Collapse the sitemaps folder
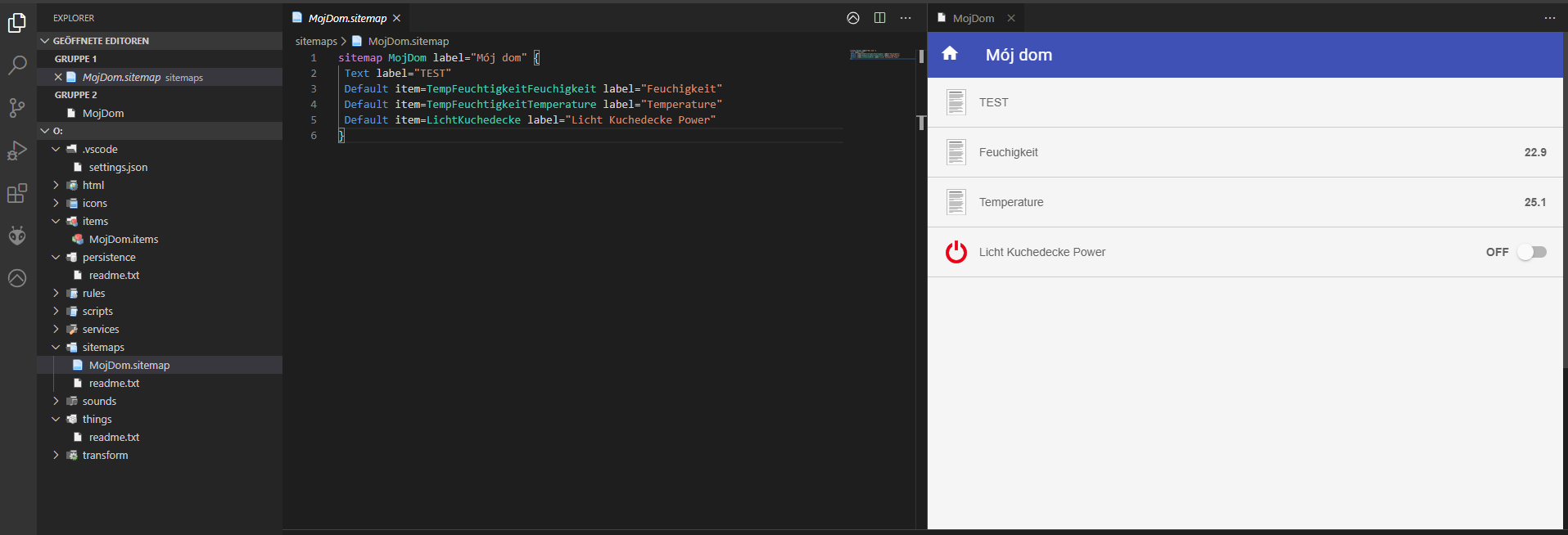 pos(56,347)
